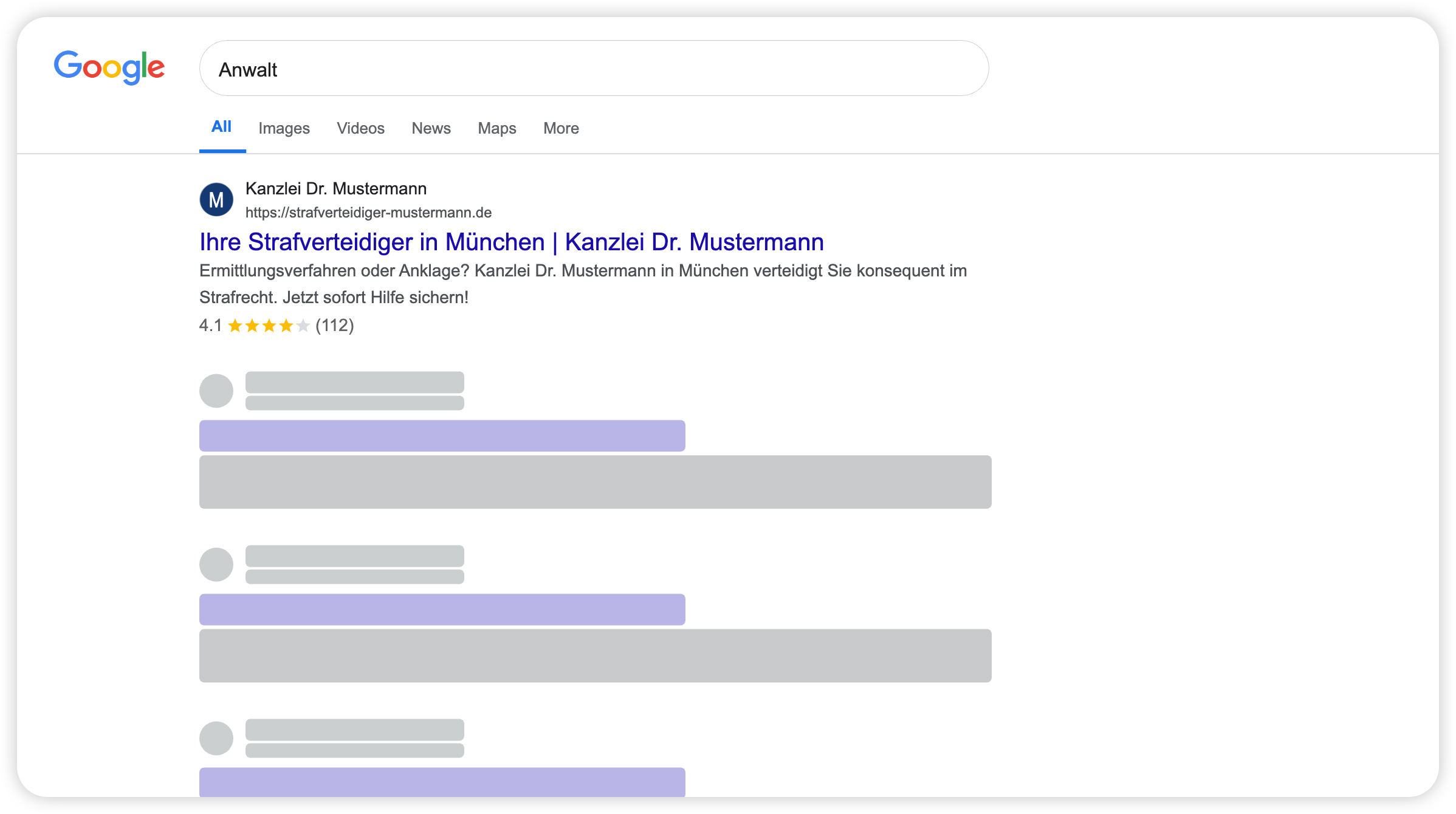1456x814 pixels.
Task: Click the site name Kanzlei Dr. Mustermann
Action: (x=336, y=188)
